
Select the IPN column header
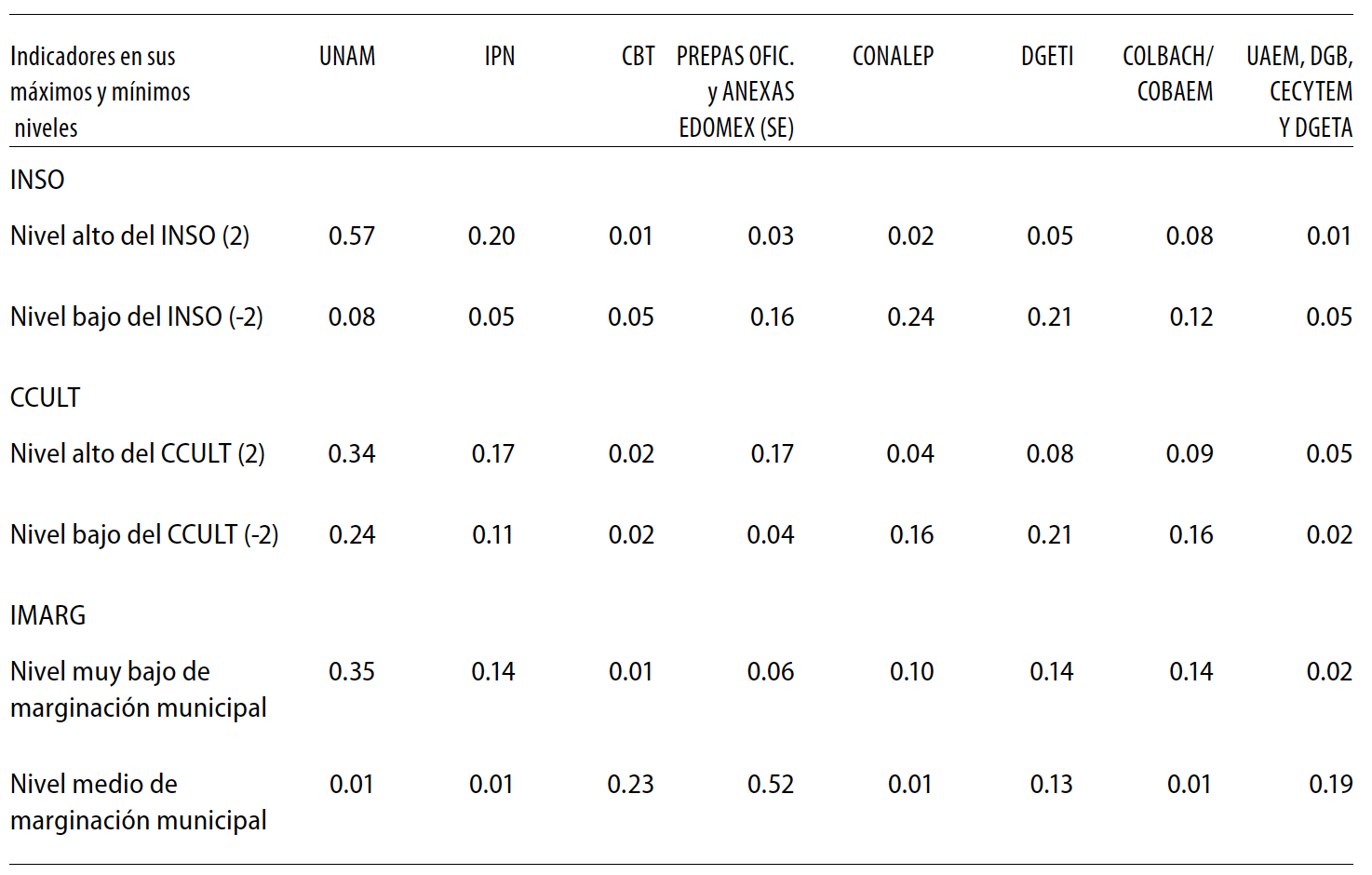[499, 57]
